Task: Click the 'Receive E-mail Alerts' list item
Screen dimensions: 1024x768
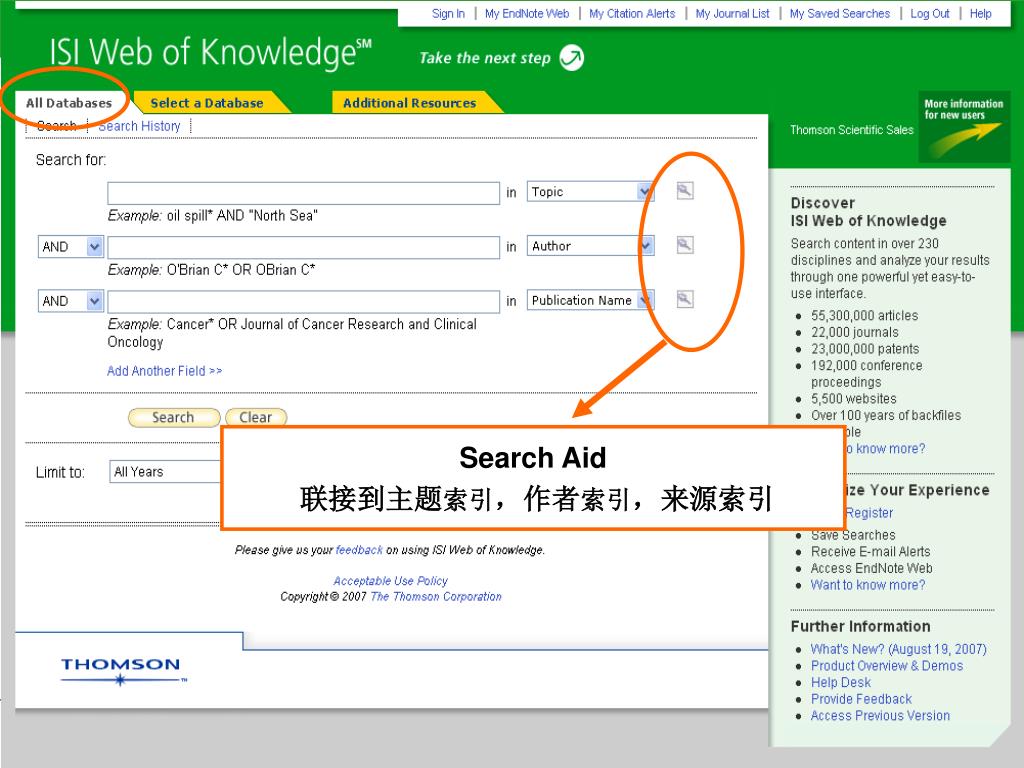Action: tap(871, 552)
